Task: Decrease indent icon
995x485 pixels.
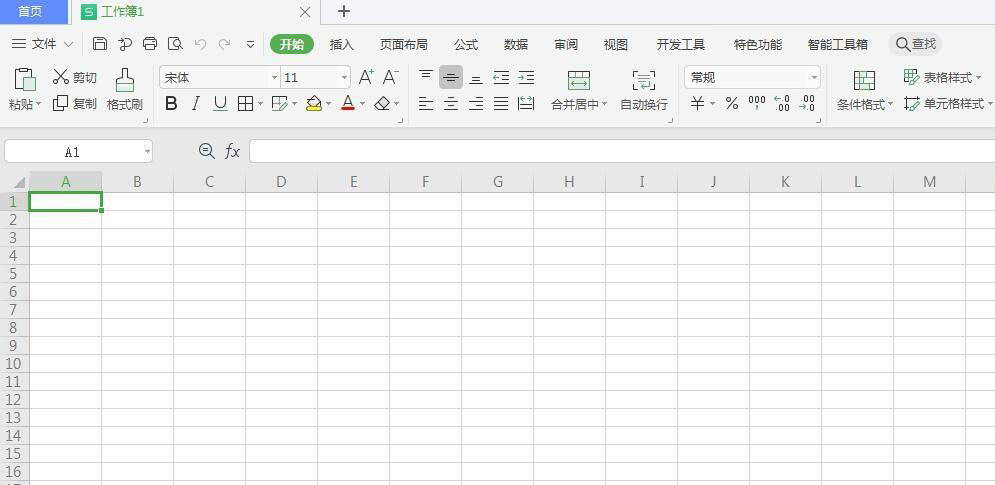Action: click(501, 77)
